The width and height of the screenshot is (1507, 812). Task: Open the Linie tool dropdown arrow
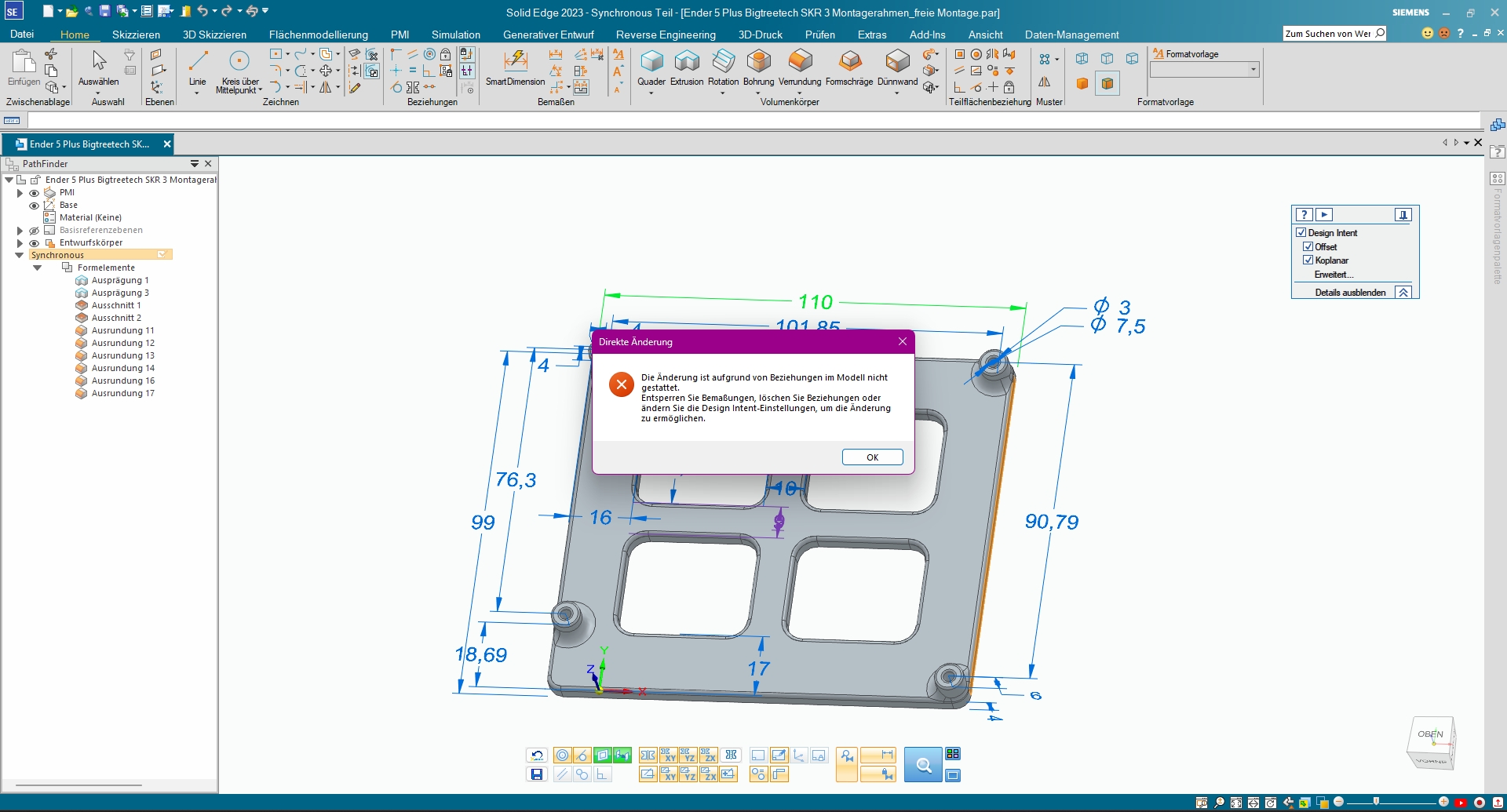[x=197, y=93]
